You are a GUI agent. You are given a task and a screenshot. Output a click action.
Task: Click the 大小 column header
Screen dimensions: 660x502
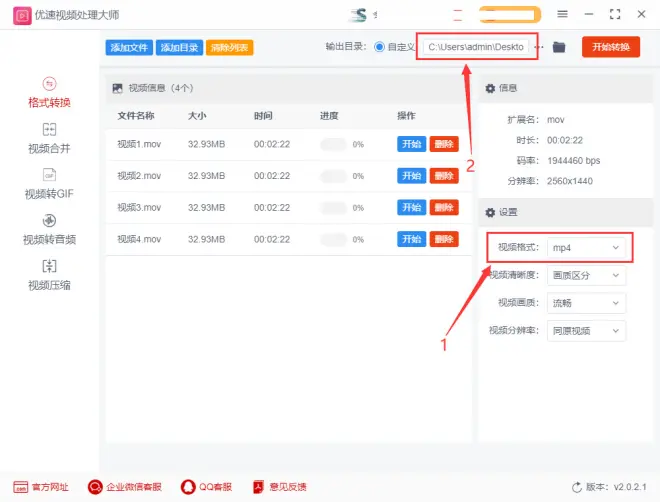(197, 116)
